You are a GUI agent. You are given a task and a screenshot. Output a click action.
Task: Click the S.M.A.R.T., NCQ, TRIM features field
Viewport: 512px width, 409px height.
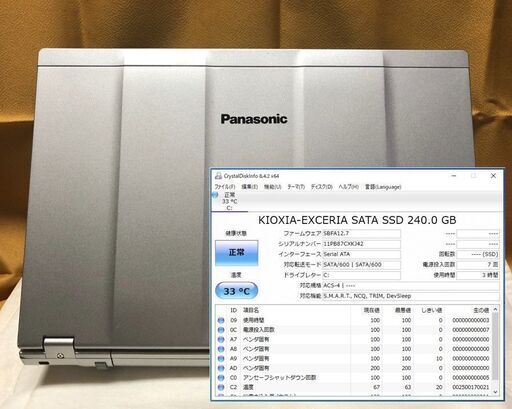point(411,296)
